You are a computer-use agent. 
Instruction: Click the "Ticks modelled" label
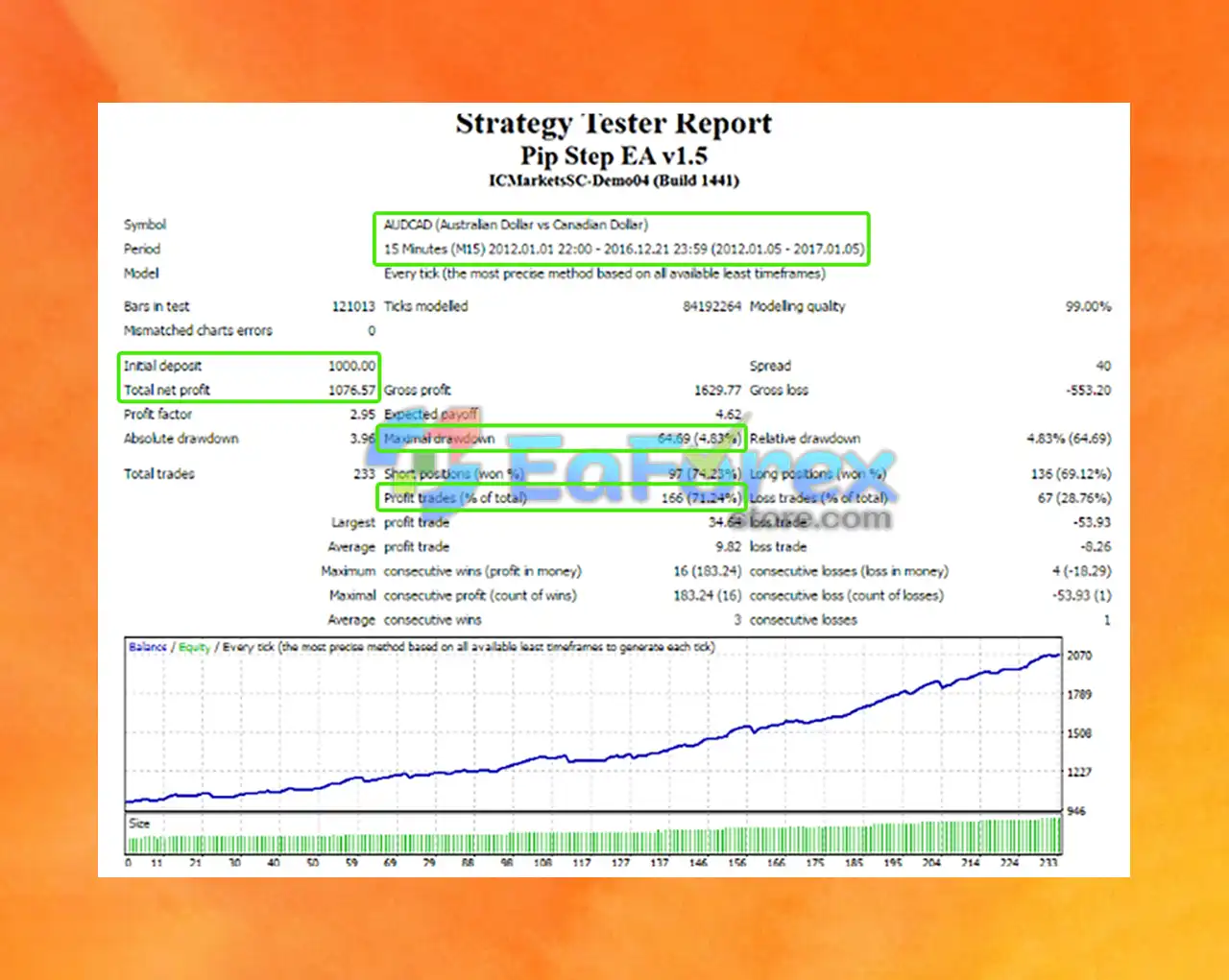(x=426, y=306)
